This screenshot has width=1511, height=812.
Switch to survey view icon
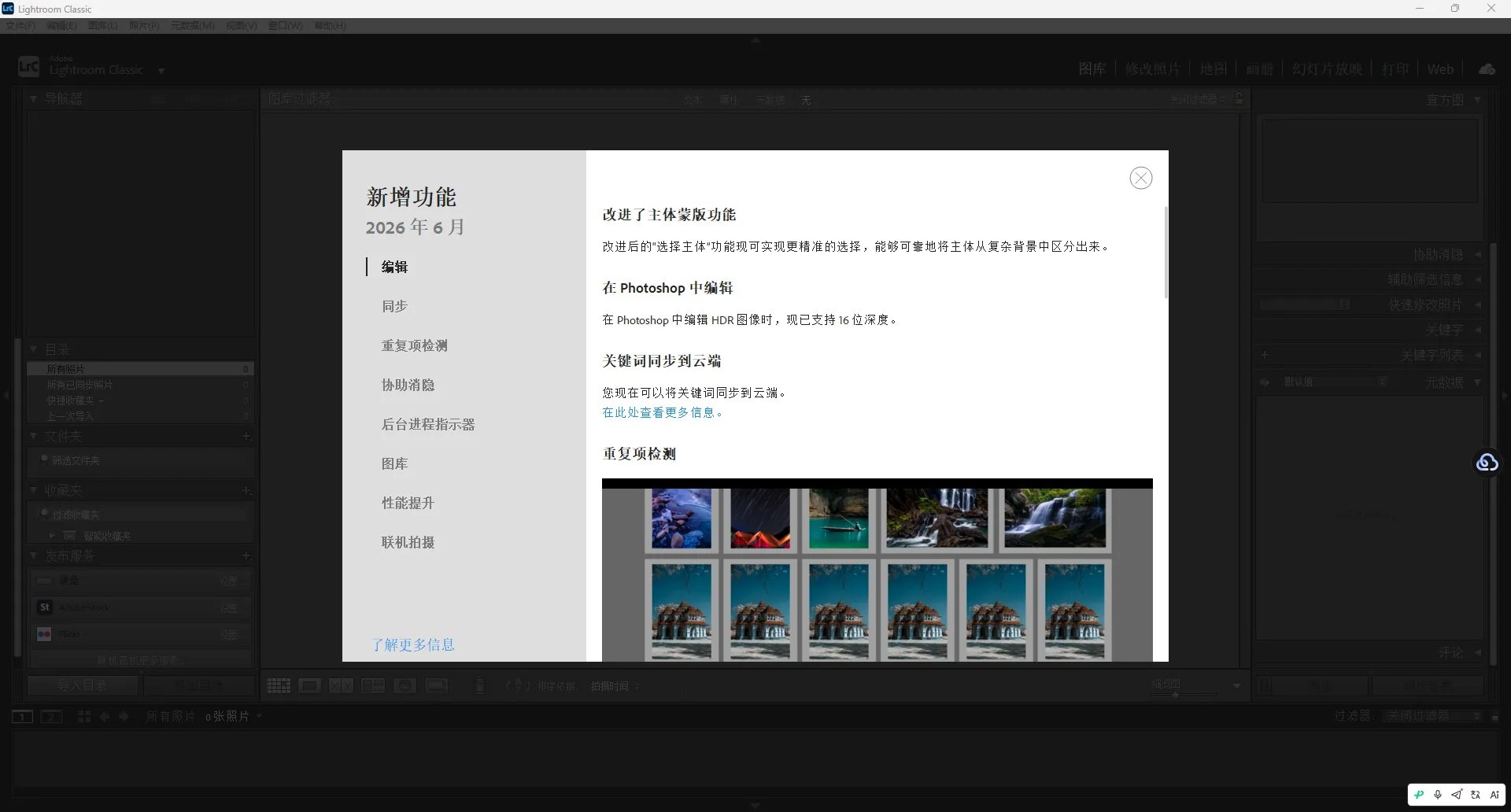(373, 686)
